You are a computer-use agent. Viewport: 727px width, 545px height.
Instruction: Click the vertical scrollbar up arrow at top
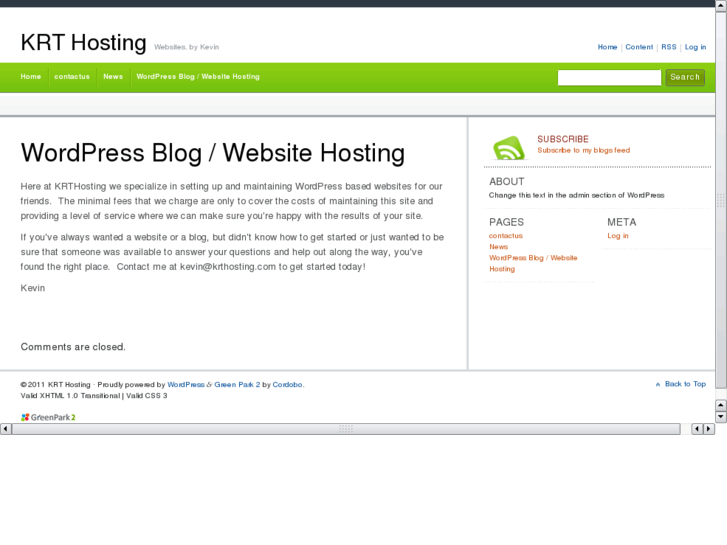click(x=721, y=5)
